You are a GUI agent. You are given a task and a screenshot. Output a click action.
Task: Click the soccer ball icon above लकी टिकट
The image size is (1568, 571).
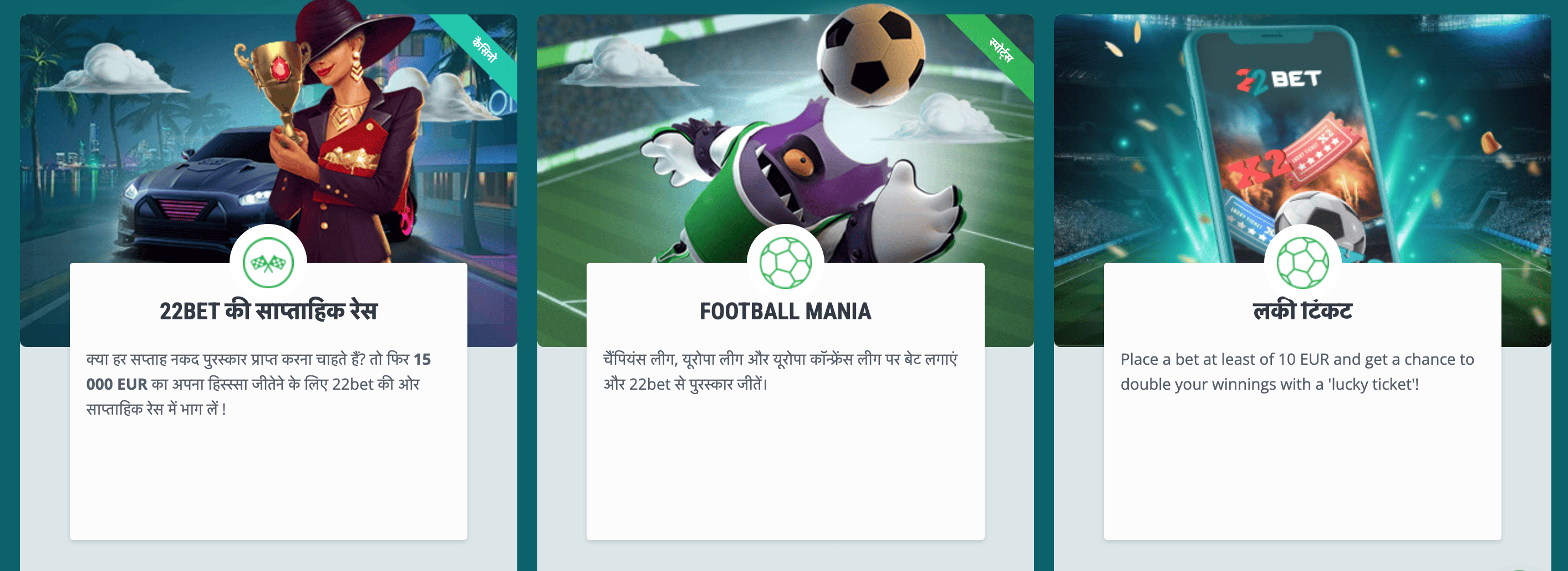pyautogui.click(x=1302, y=263)
